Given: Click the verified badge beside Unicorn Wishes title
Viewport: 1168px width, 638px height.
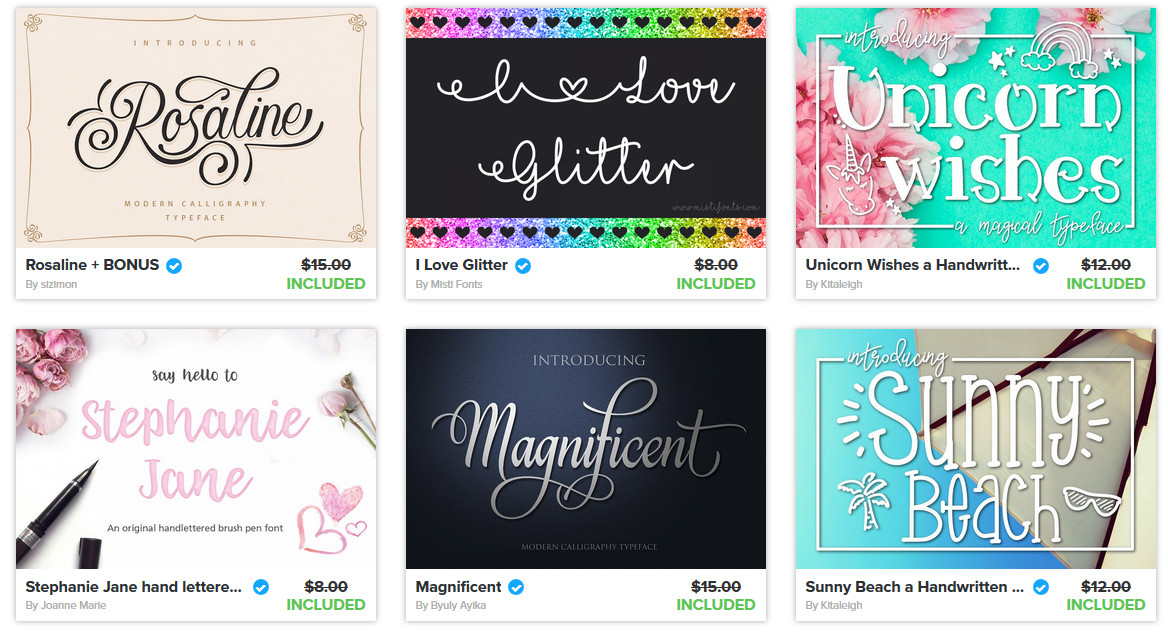Looking at the screenshot, I should pos(1041,265).
